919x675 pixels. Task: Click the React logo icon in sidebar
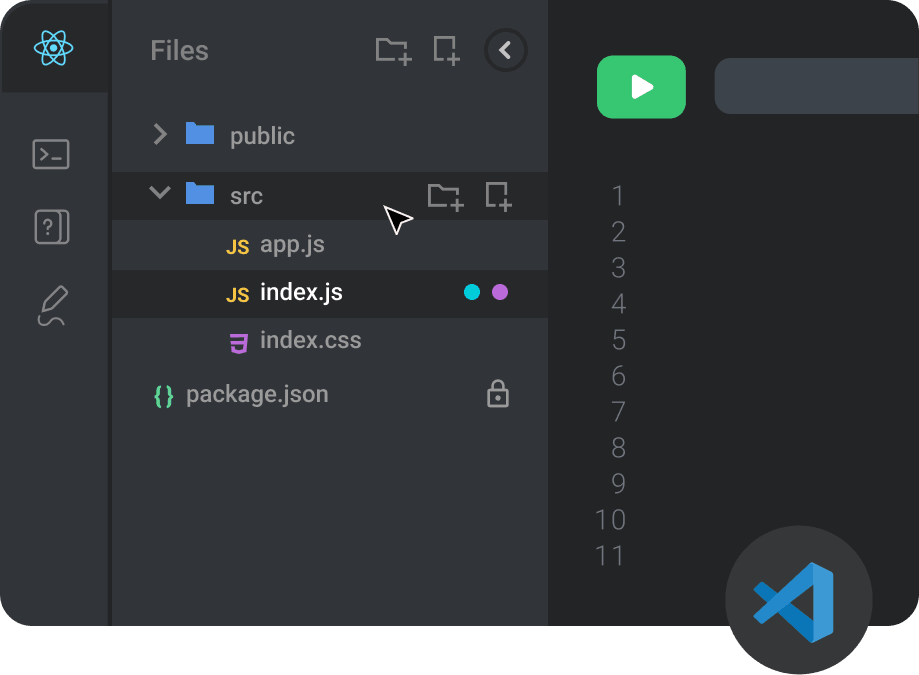pos(53,47)
